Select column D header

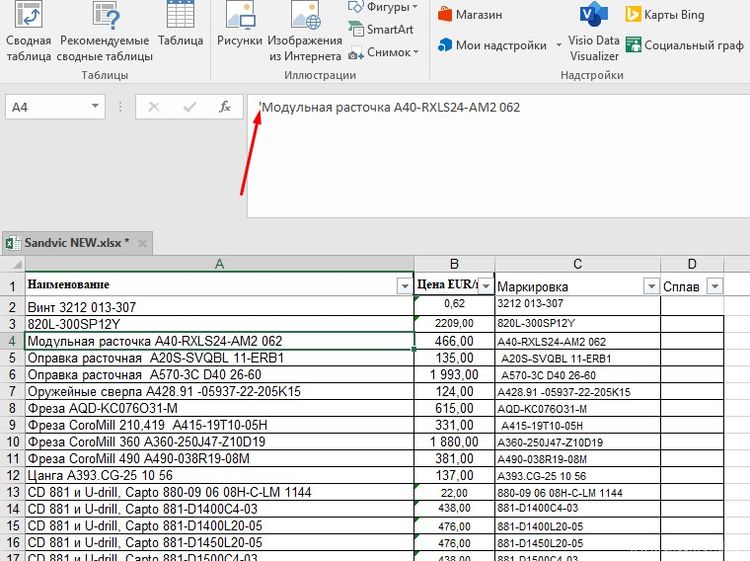click(x=692, y=264)
